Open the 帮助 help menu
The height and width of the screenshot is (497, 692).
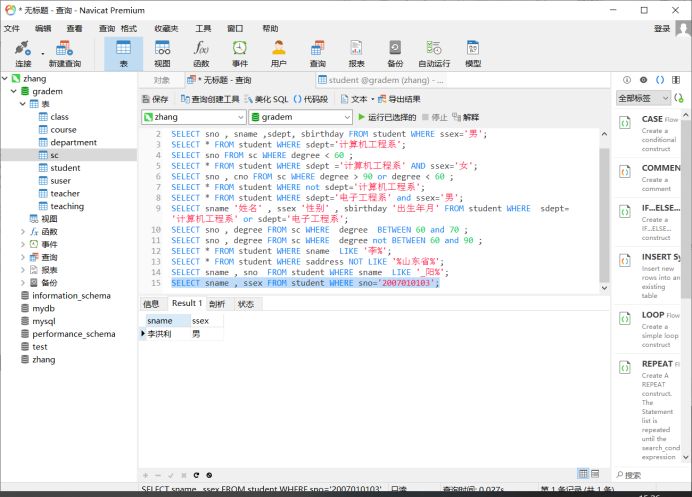pos(271,29)
